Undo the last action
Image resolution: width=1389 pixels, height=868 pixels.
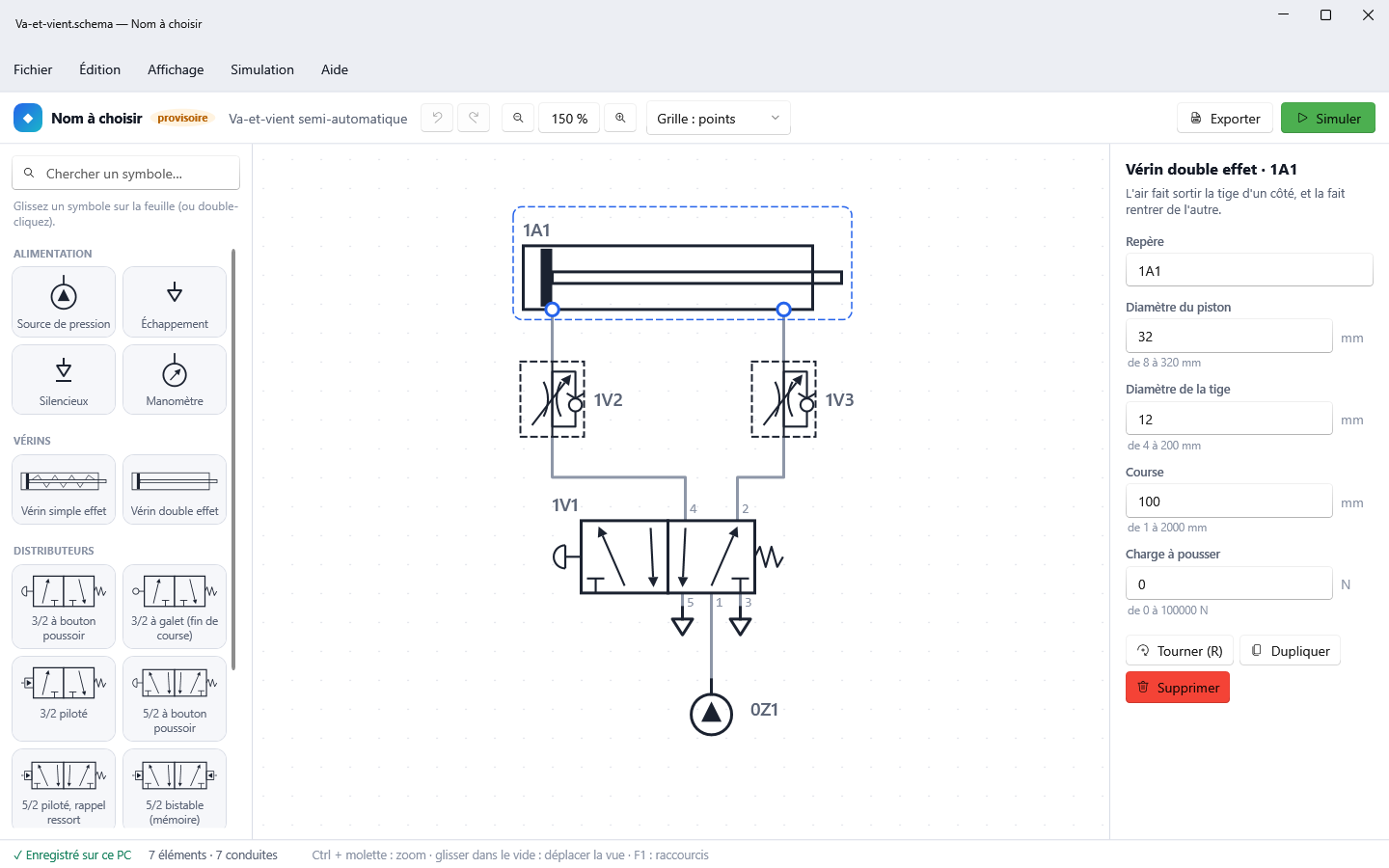pos(437,118)
